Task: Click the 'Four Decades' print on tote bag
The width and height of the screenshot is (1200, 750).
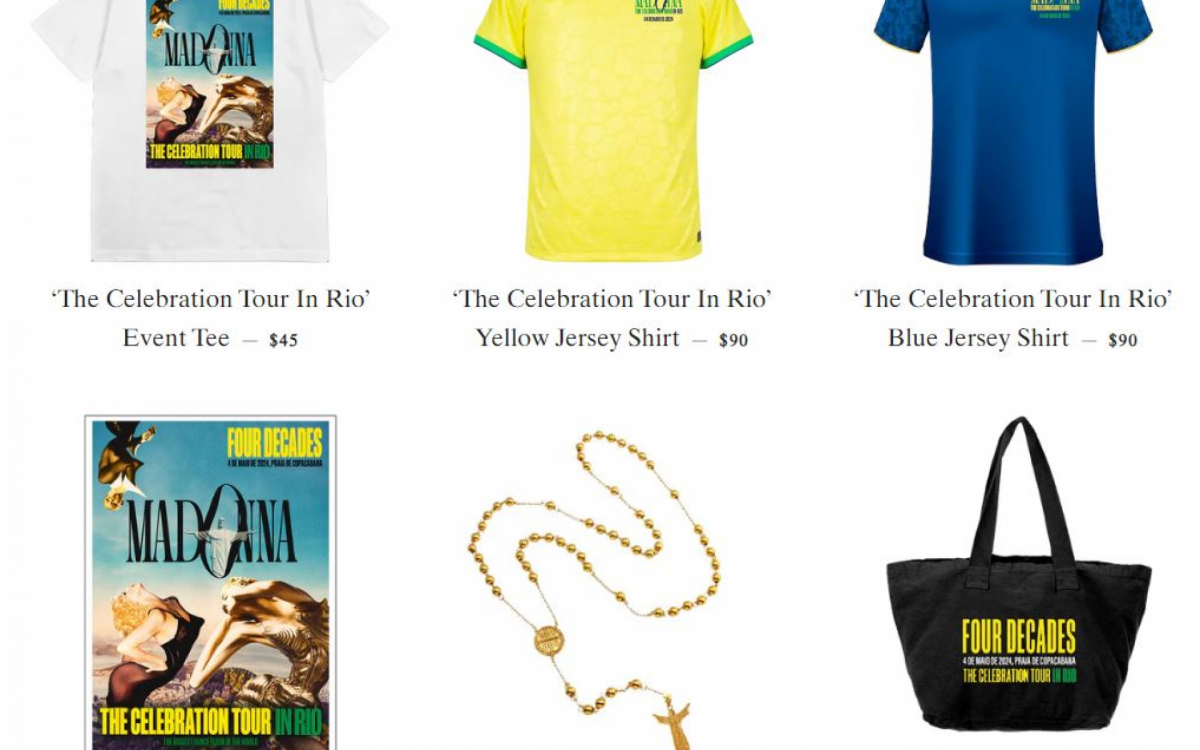Action: point(1019,637)
